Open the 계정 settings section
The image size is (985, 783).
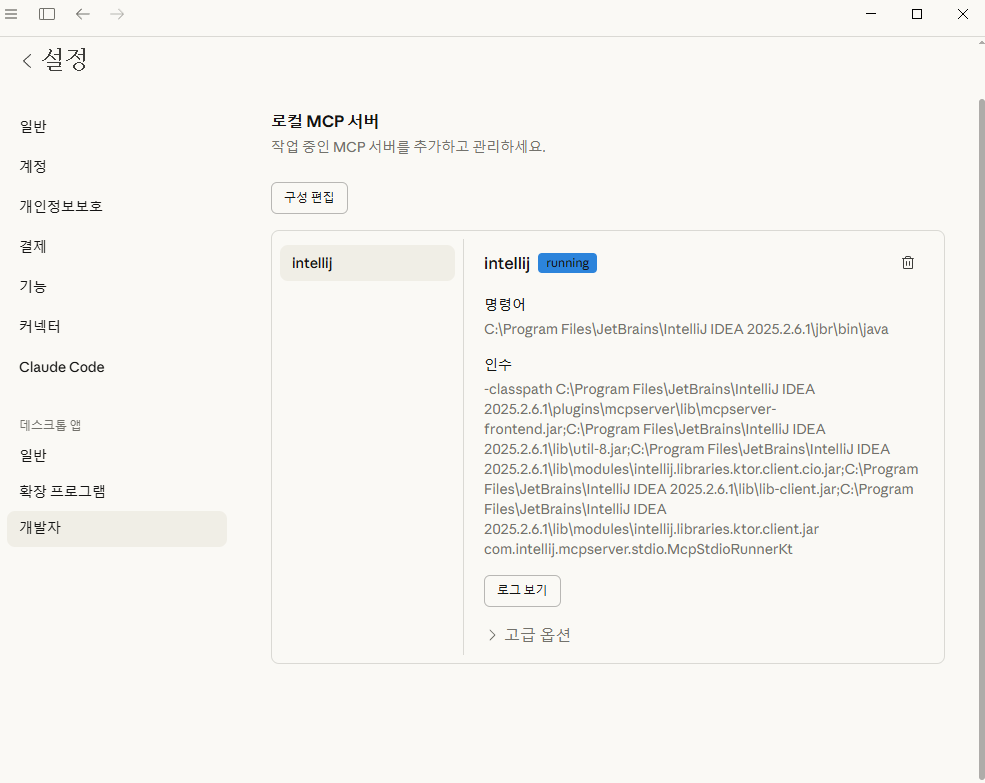tap(33, 167)
